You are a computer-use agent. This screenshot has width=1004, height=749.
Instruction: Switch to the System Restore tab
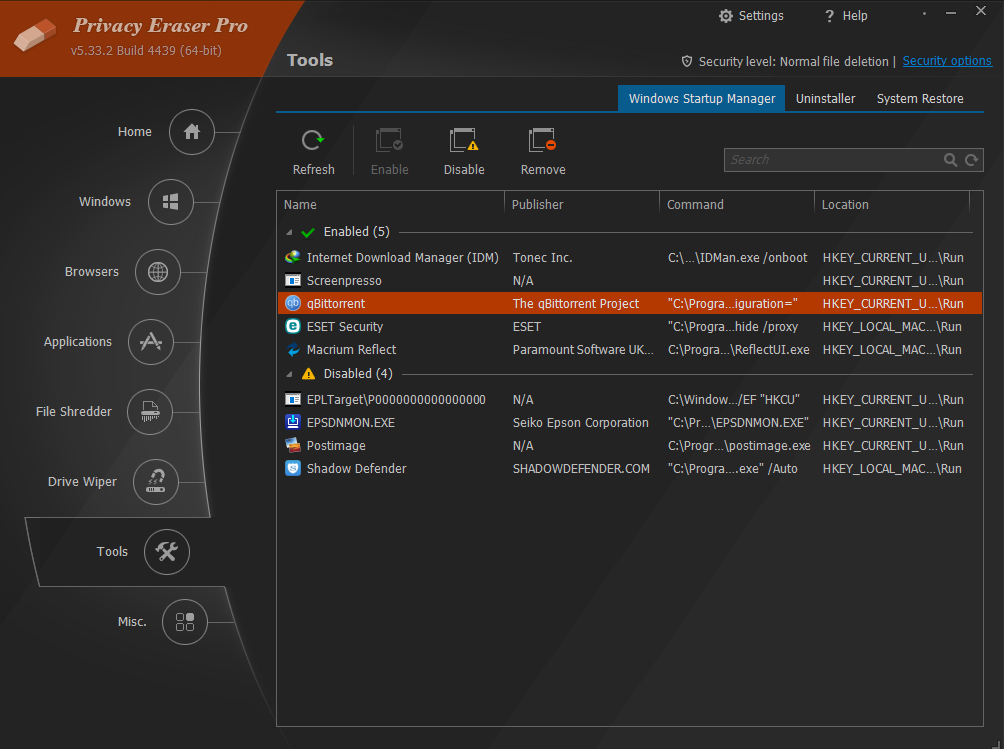click(919, 99)
